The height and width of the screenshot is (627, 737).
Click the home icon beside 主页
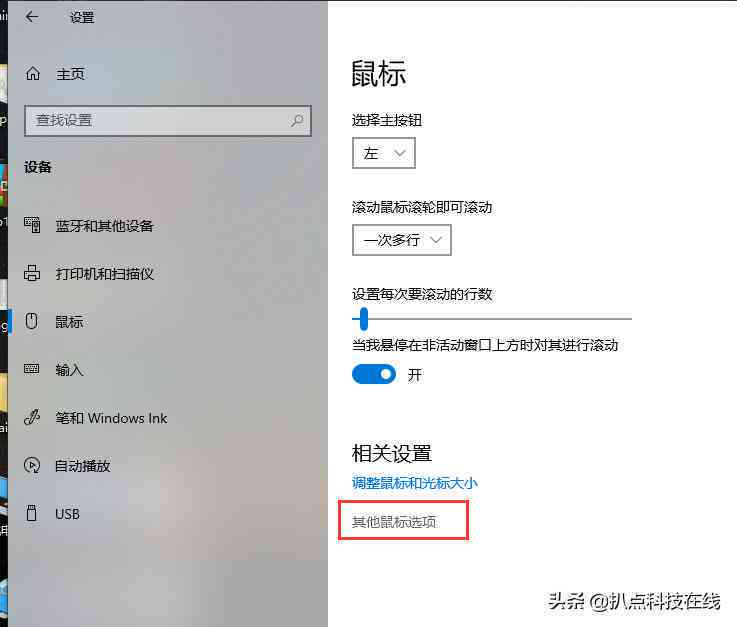[32, 73]
